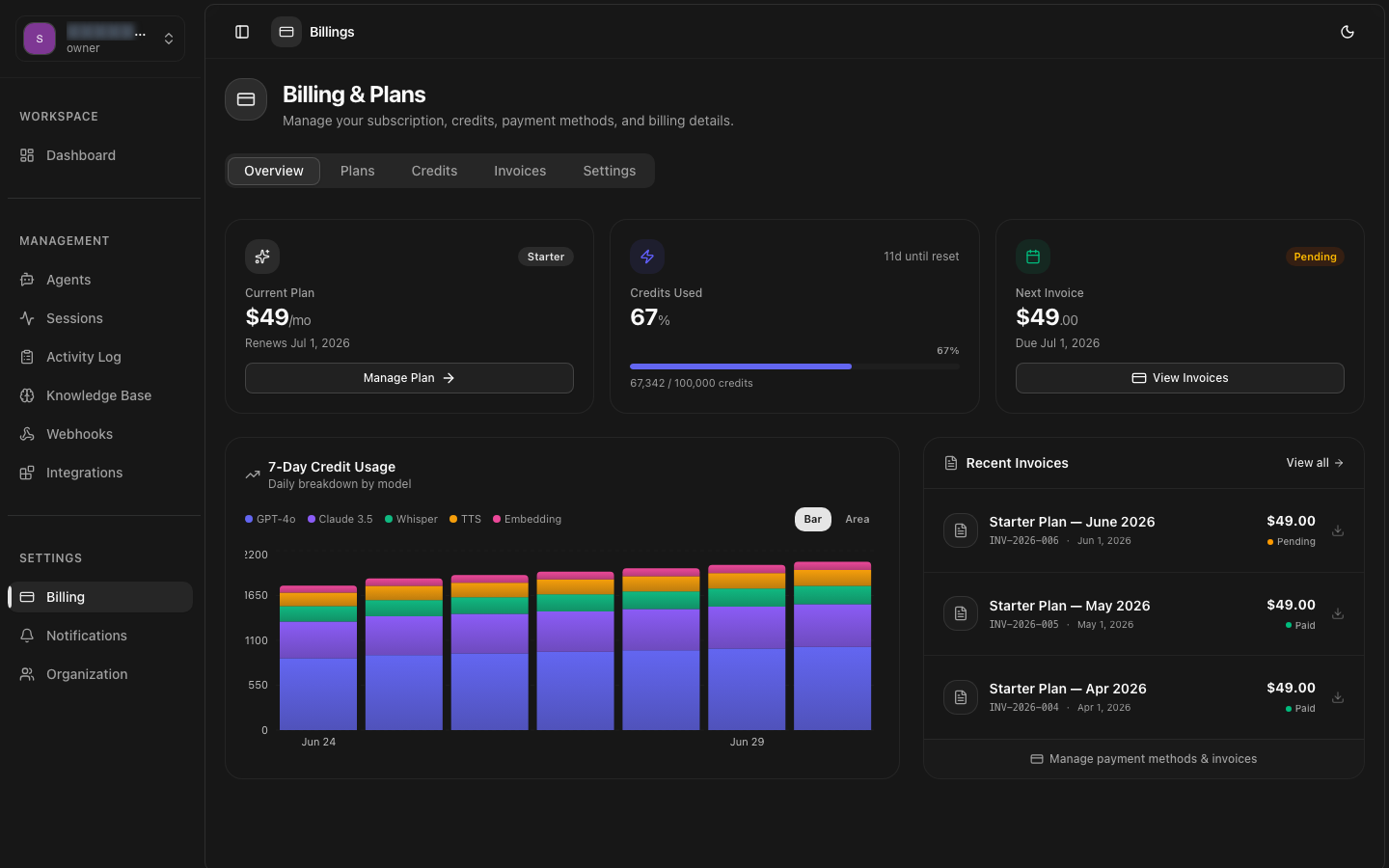Screen dimensions: 1389x868
Task: Toggle the sidebar panel icon
Action: (242, 32)
